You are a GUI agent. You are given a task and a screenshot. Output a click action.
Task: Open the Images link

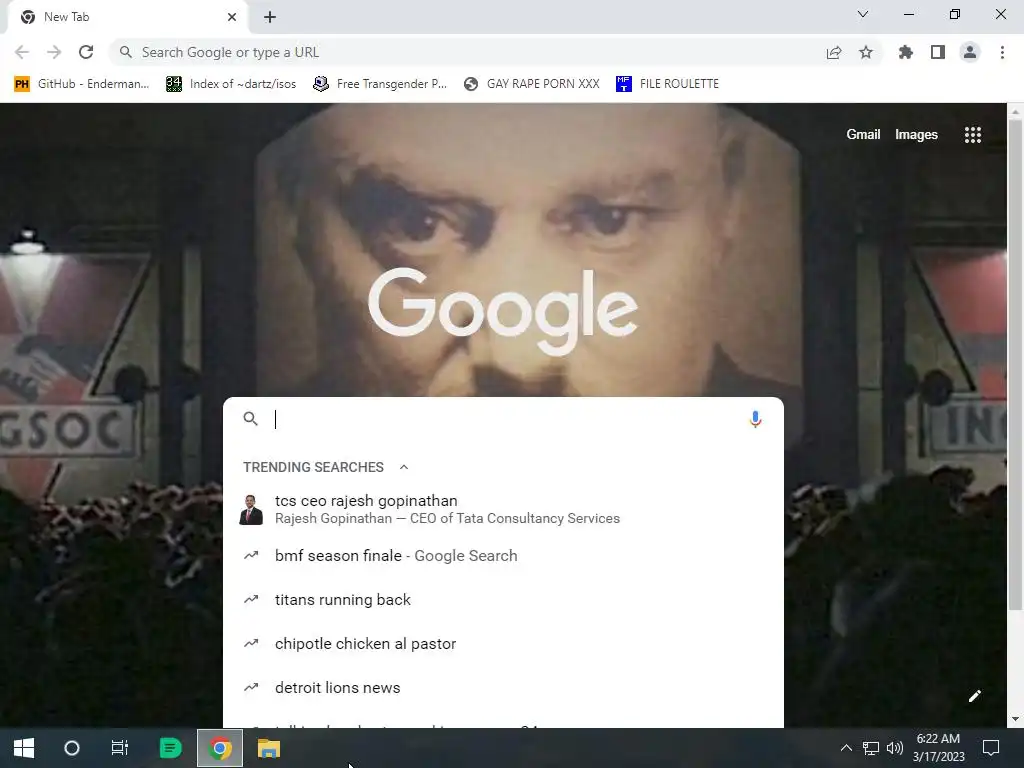pyautogui.click(x=916, y=135)
